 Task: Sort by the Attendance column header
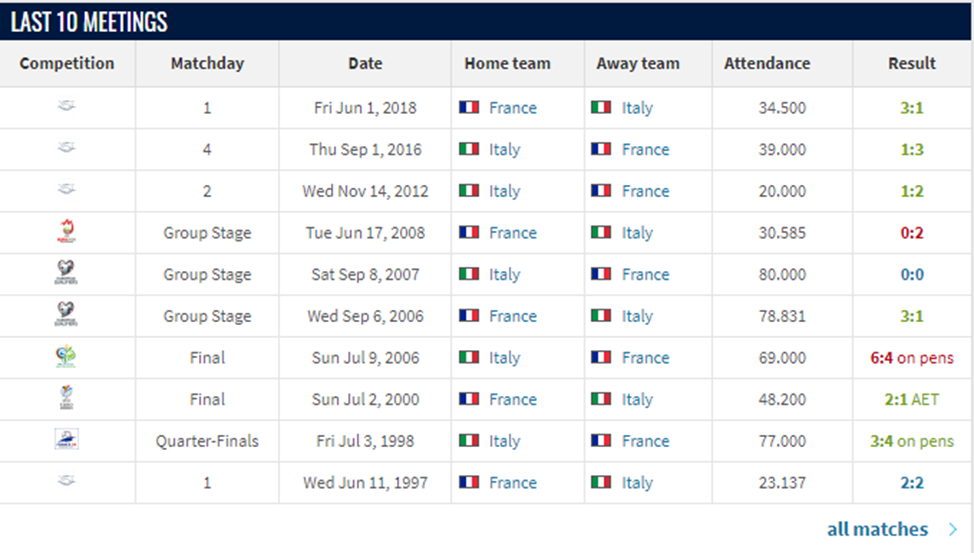(767, 63)
